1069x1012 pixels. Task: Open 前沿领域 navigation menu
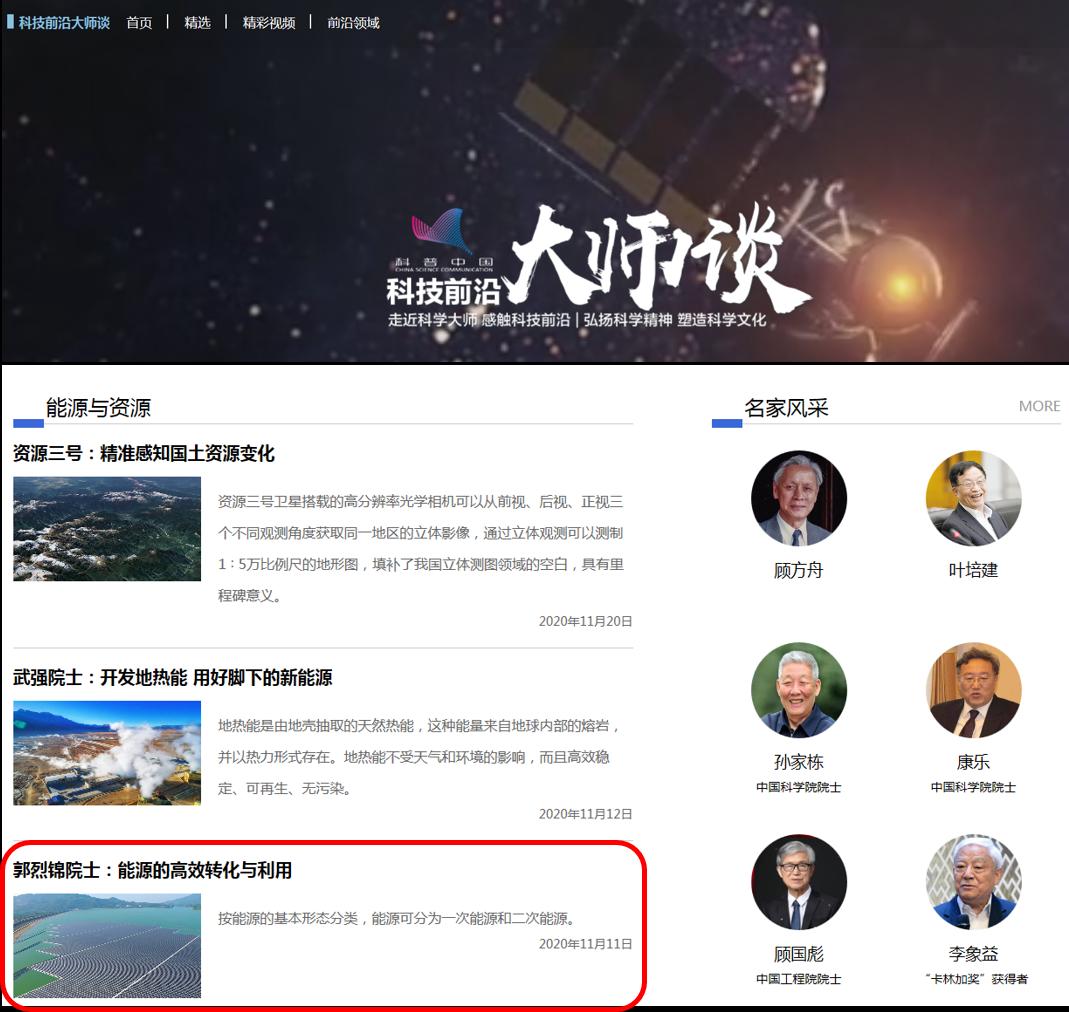pos(353,22)
